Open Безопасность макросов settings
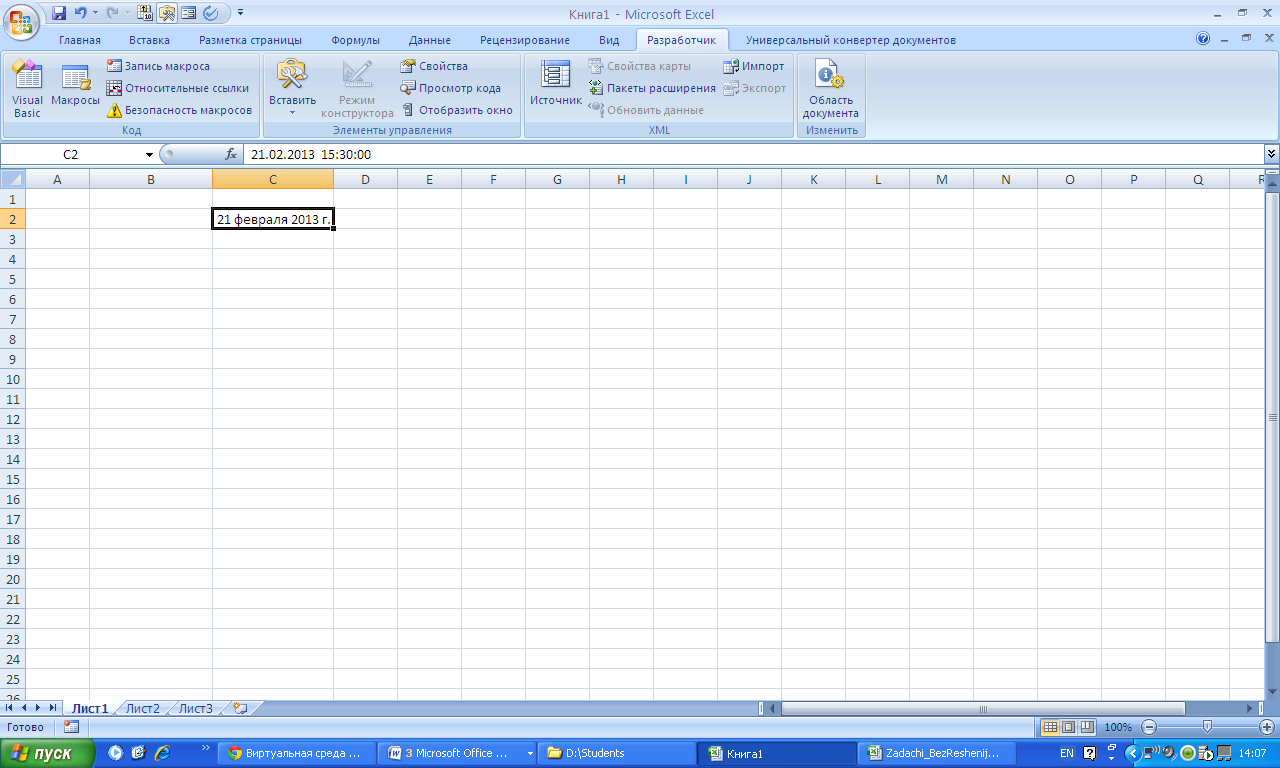 (x=180, y=110)
